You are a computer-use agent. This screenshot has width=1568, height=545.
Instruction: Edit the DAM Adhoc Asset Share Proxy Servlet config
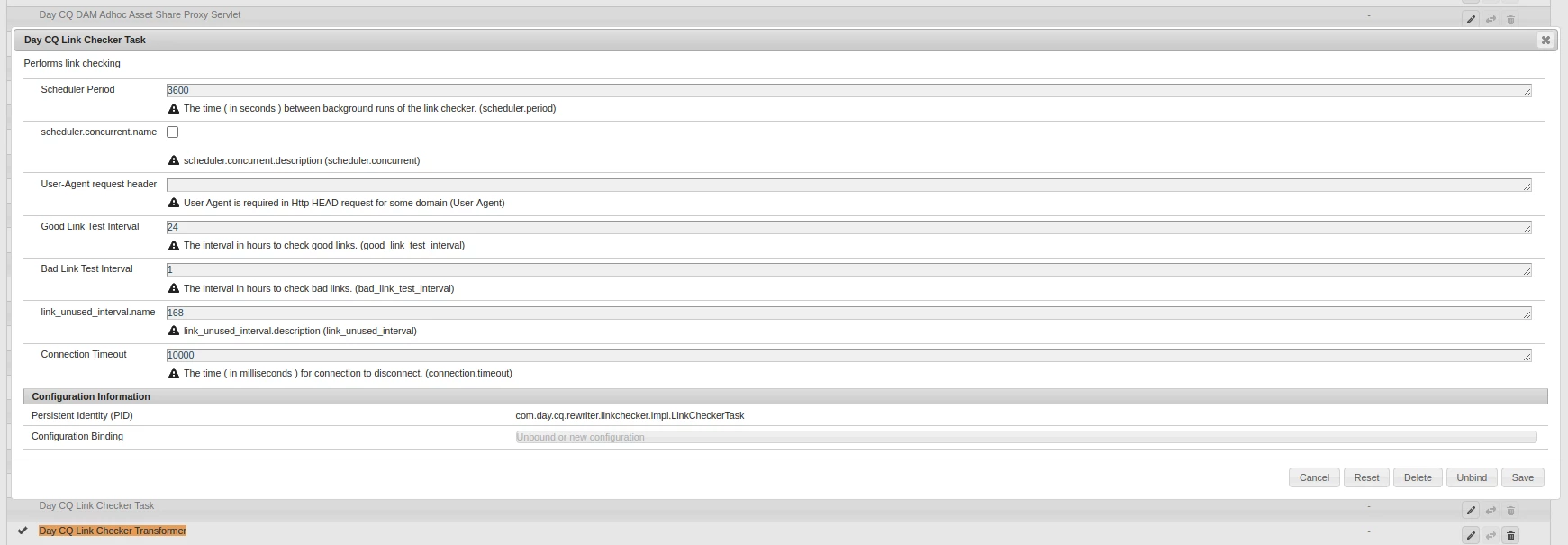pyautogui.click(x=1471, y=19)
